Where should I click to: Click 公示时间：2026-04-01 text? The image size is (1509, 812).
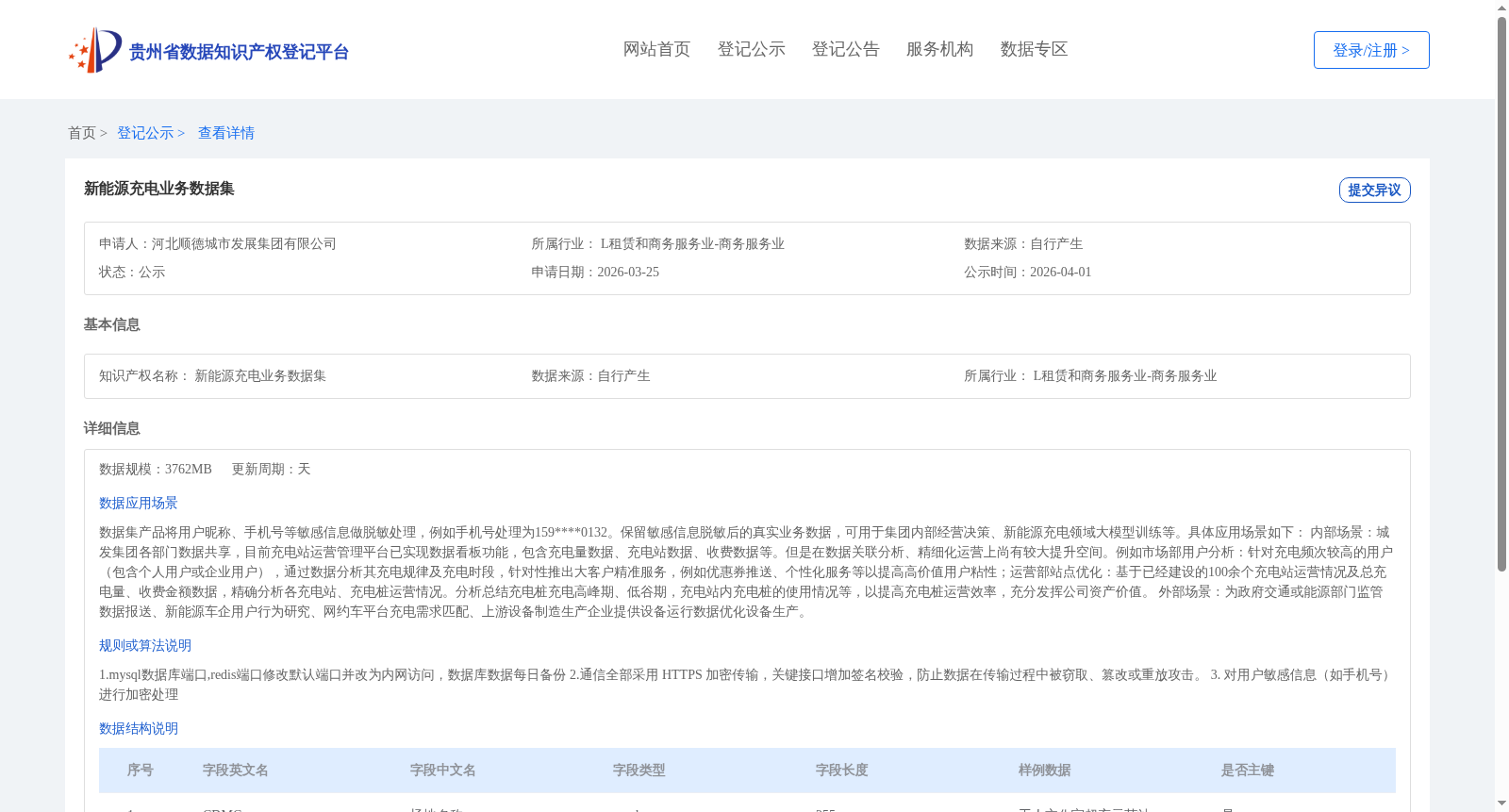click(1027, 272)
